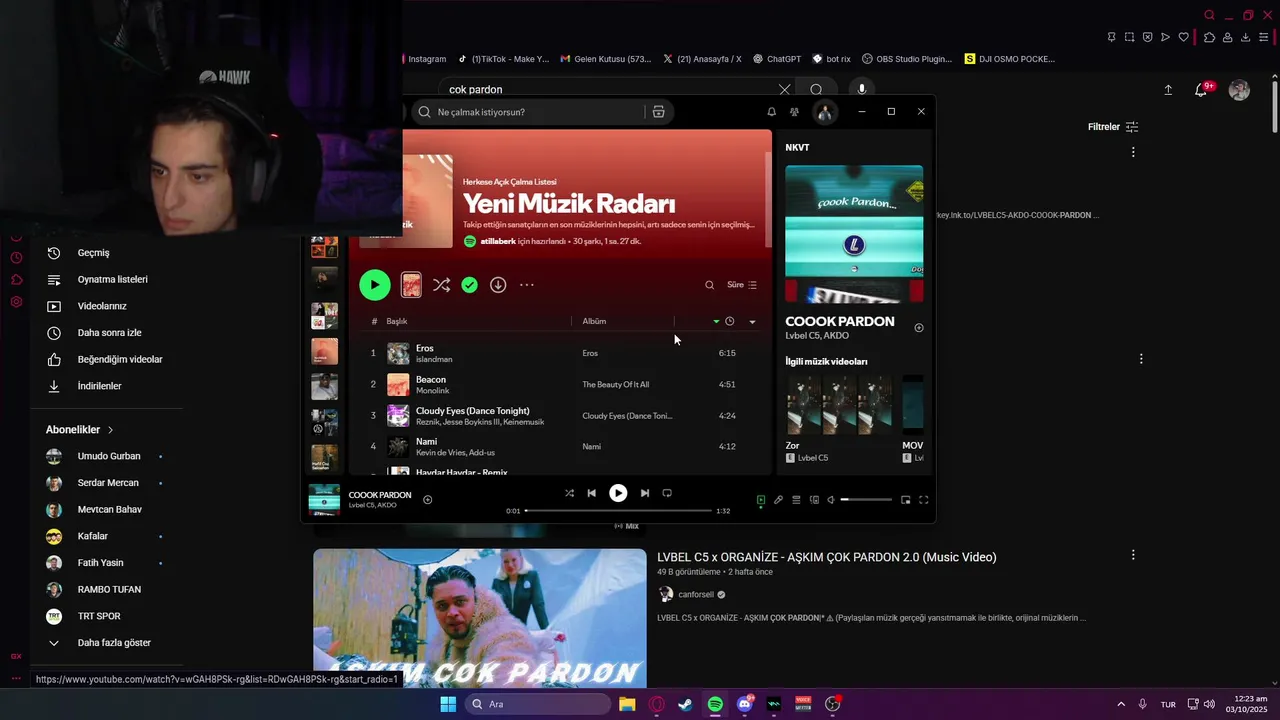Clear the YouTube search box with the X

[x=784, y=90]
